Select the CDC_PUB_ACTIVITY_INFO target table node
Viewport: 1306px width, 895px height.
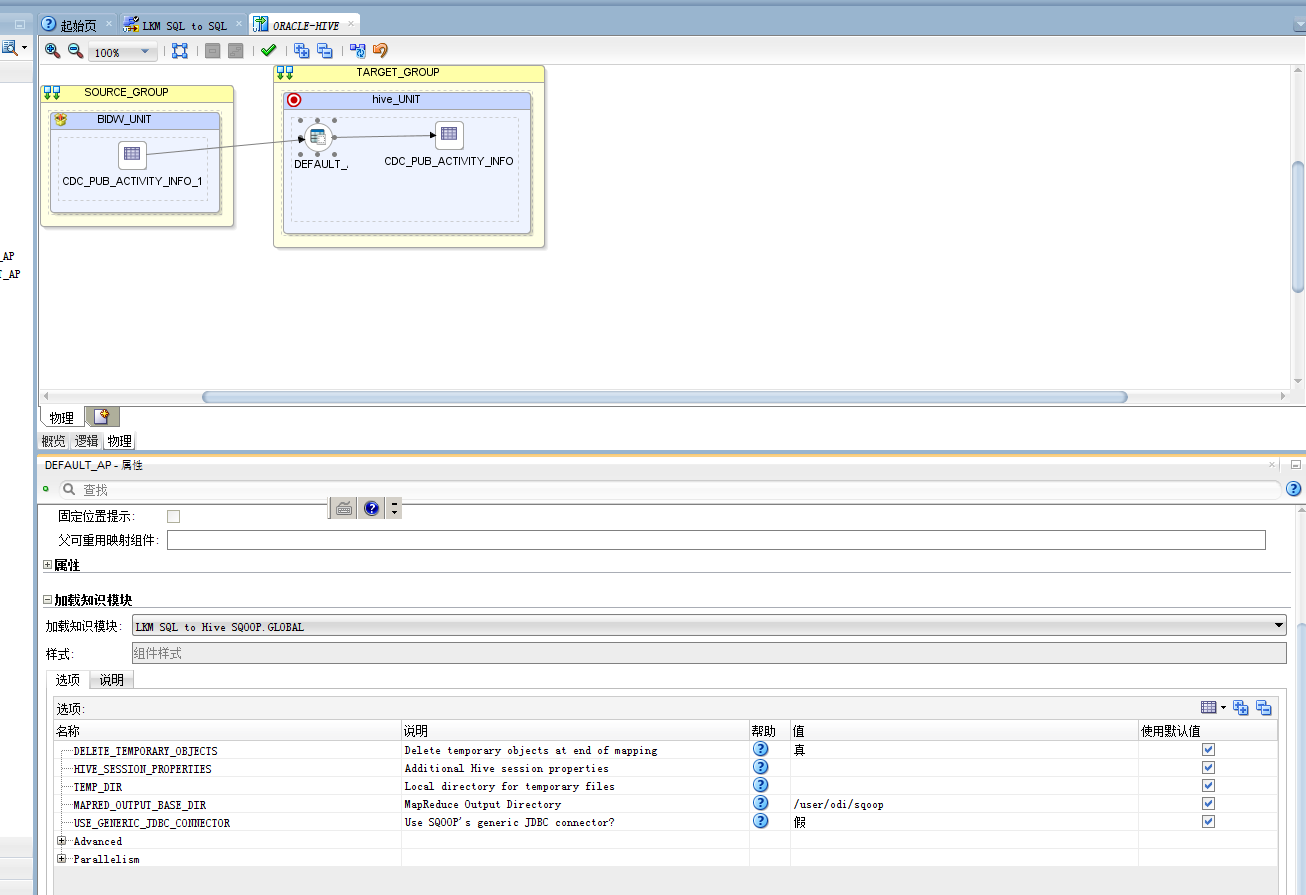pos(449,134)
